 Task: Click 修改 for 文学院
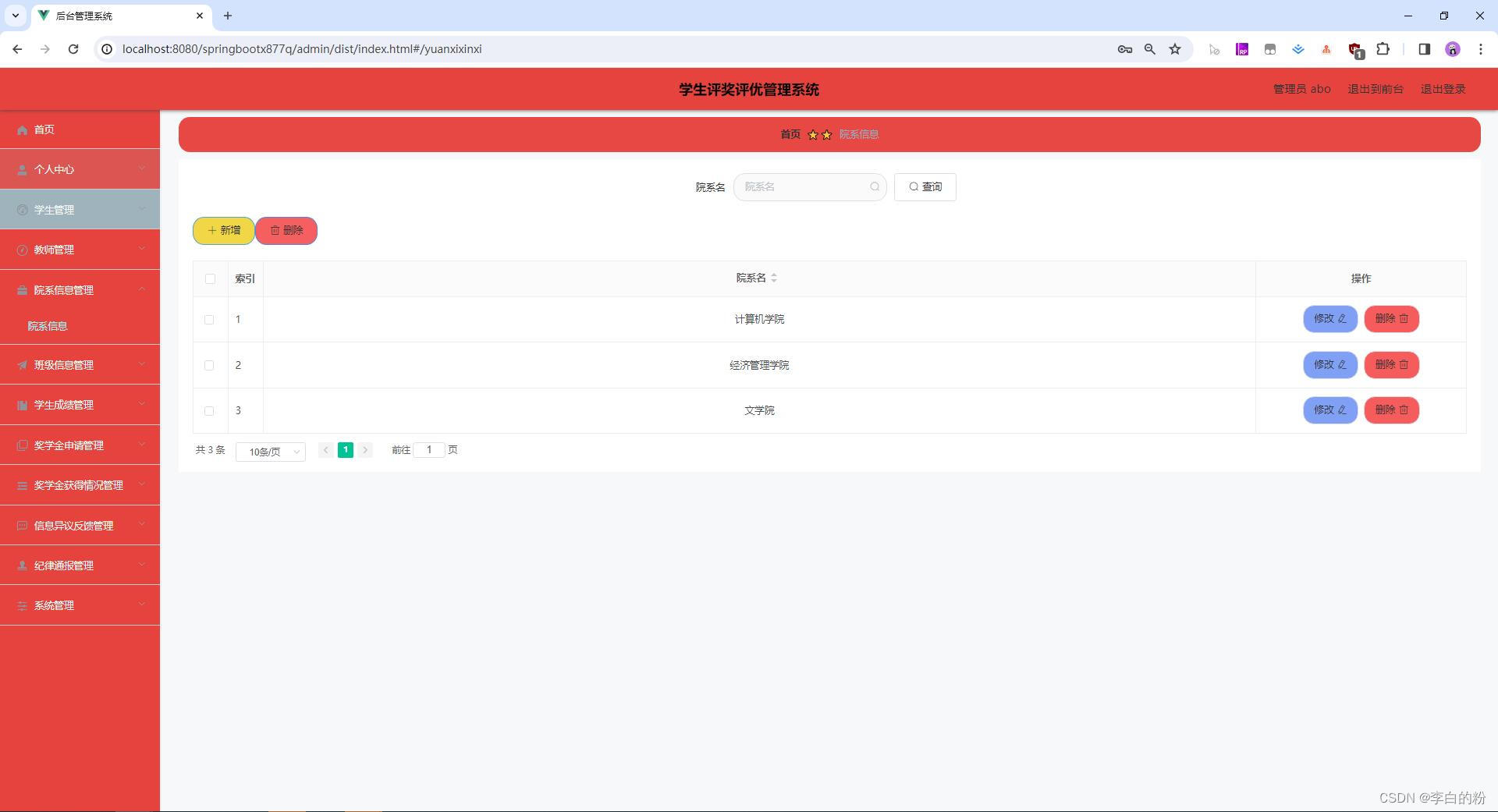(x=1330, y=410)
